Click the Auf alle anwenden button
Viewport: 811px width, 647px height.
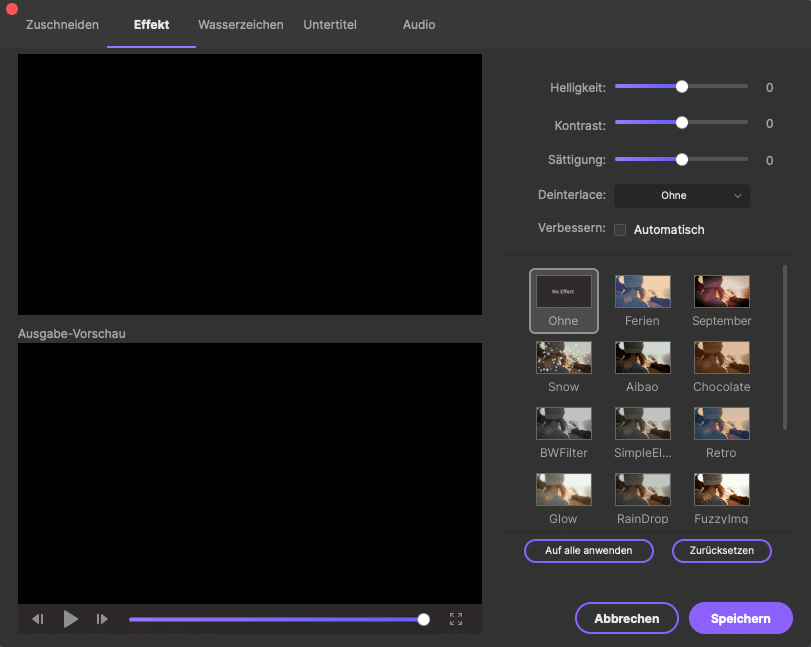pos(588,551)
